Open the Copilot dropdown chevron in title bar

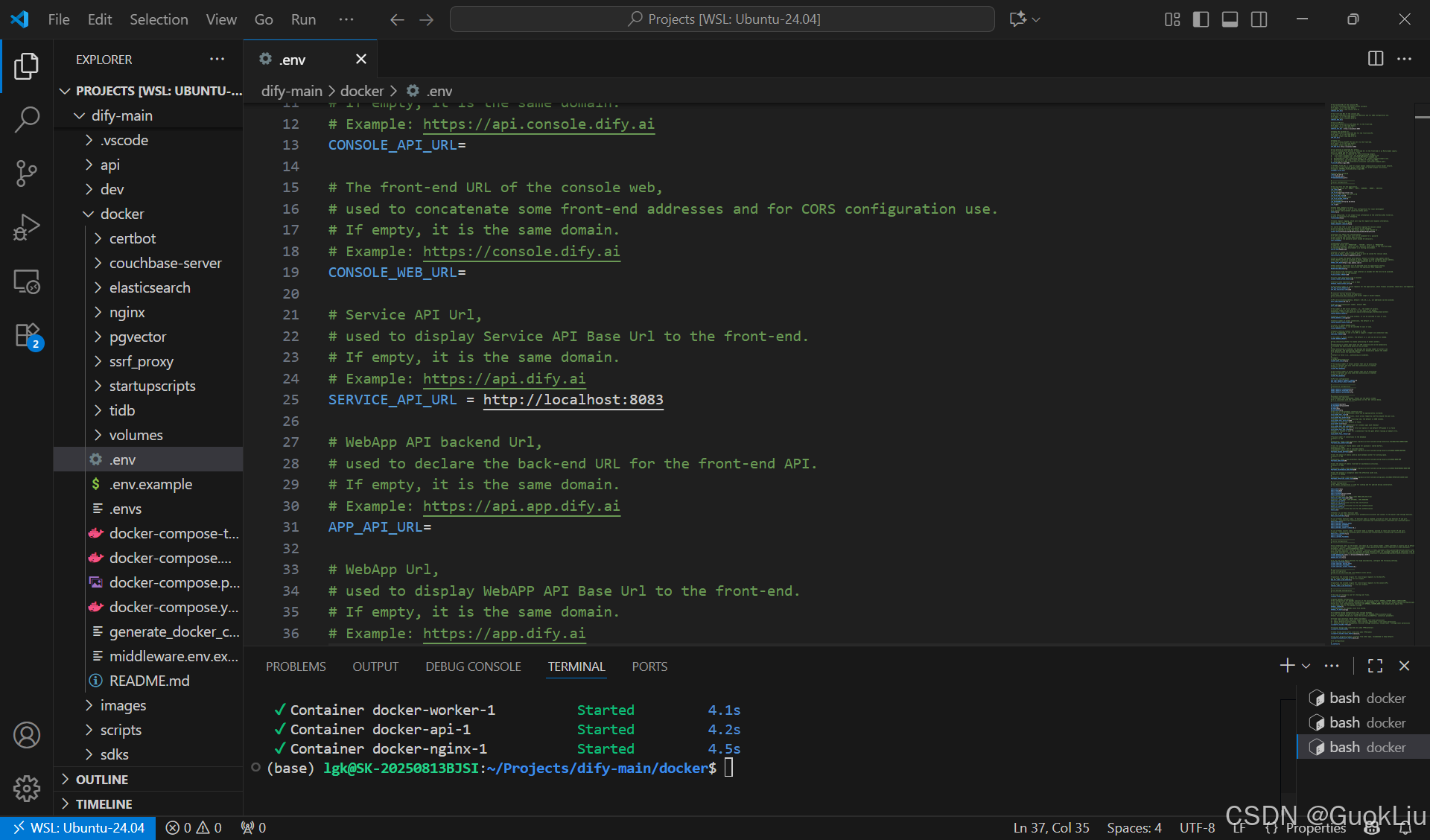1036,19
